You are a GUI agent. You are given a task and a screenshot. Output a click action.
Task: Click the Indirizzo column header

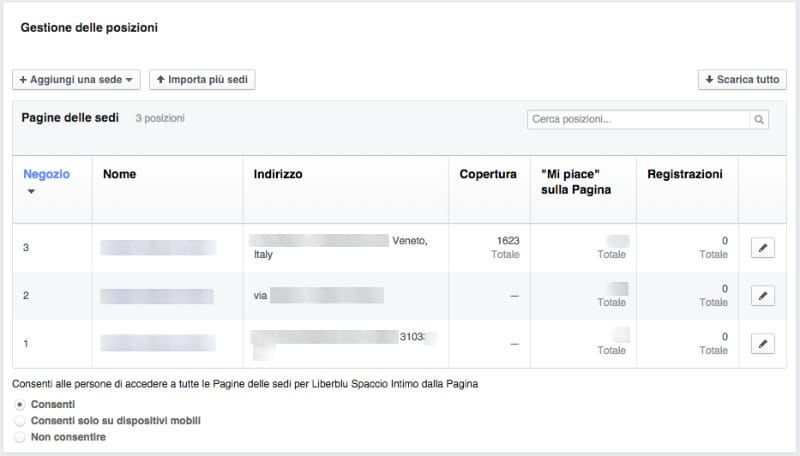tap(278, 174)
